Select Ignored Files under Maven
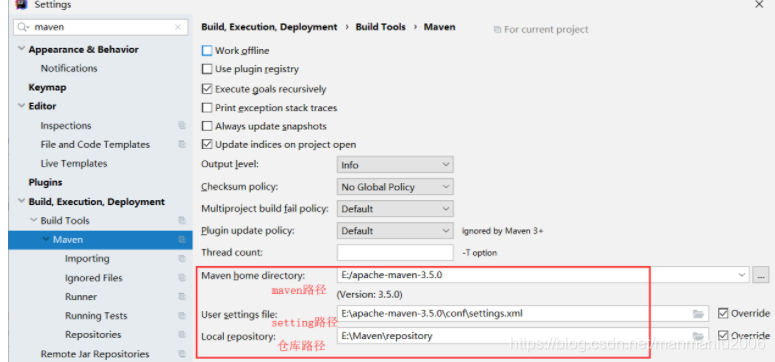The image size is (775, 362). [x=93, y=278]
